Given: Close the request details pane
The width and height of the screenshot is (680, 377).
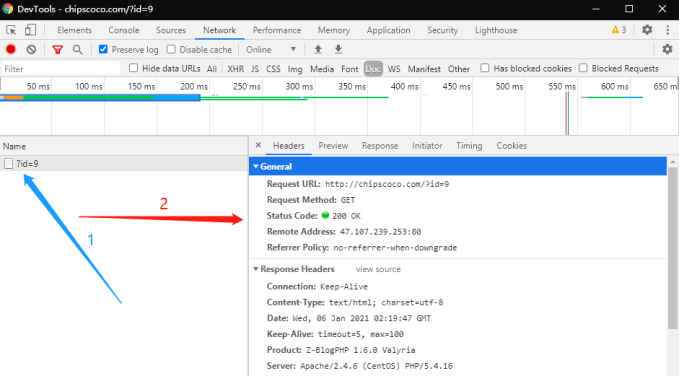Looking at the screenshot, I should pos(258,145).
